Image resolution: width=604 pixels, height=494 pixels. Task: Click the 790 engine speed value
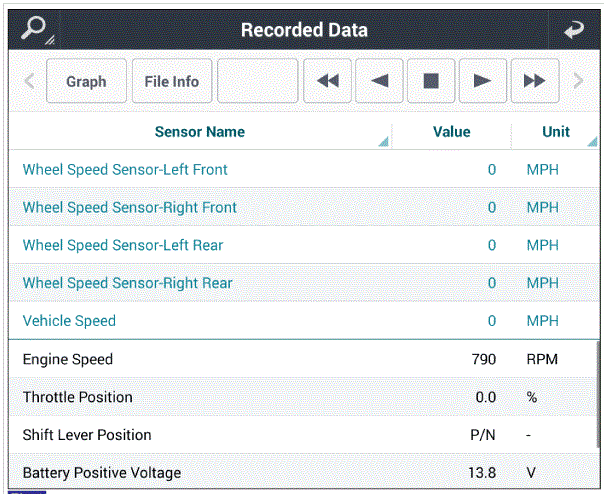click(484, 359)
